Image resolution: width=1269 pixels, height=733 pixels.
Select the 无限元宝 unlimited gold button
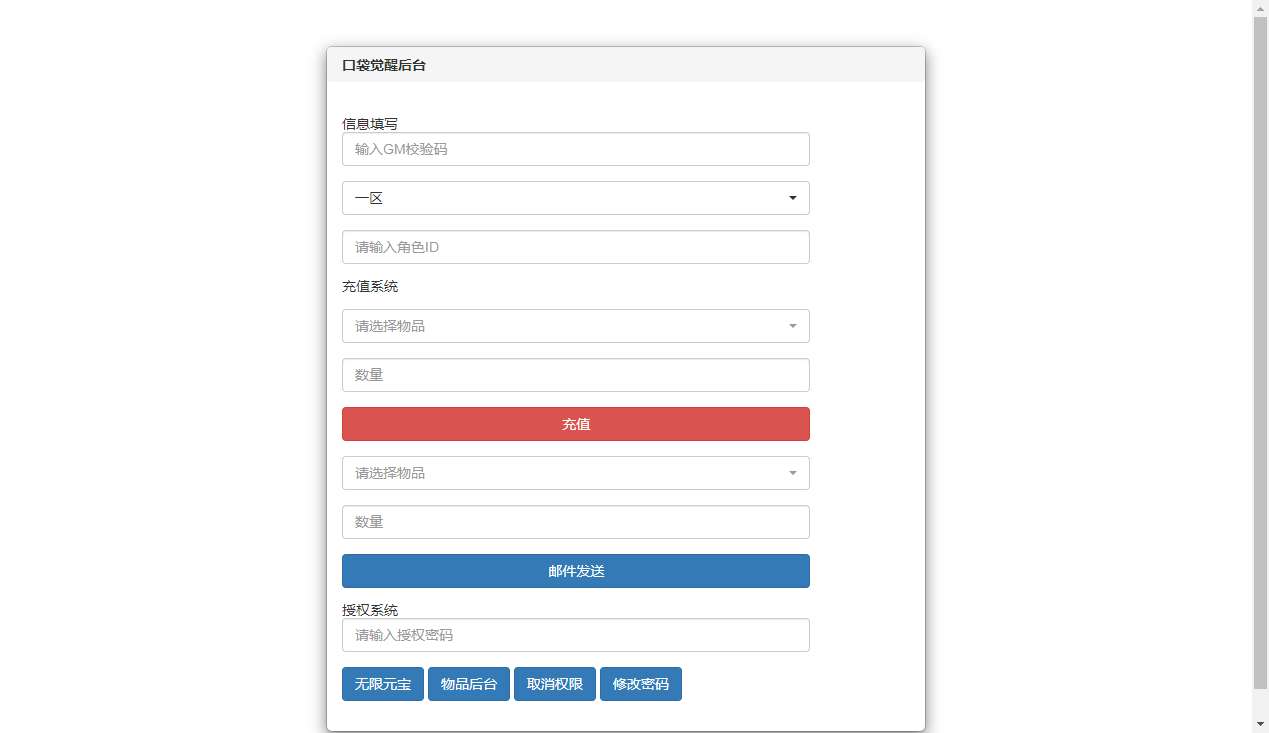(382, 684)
